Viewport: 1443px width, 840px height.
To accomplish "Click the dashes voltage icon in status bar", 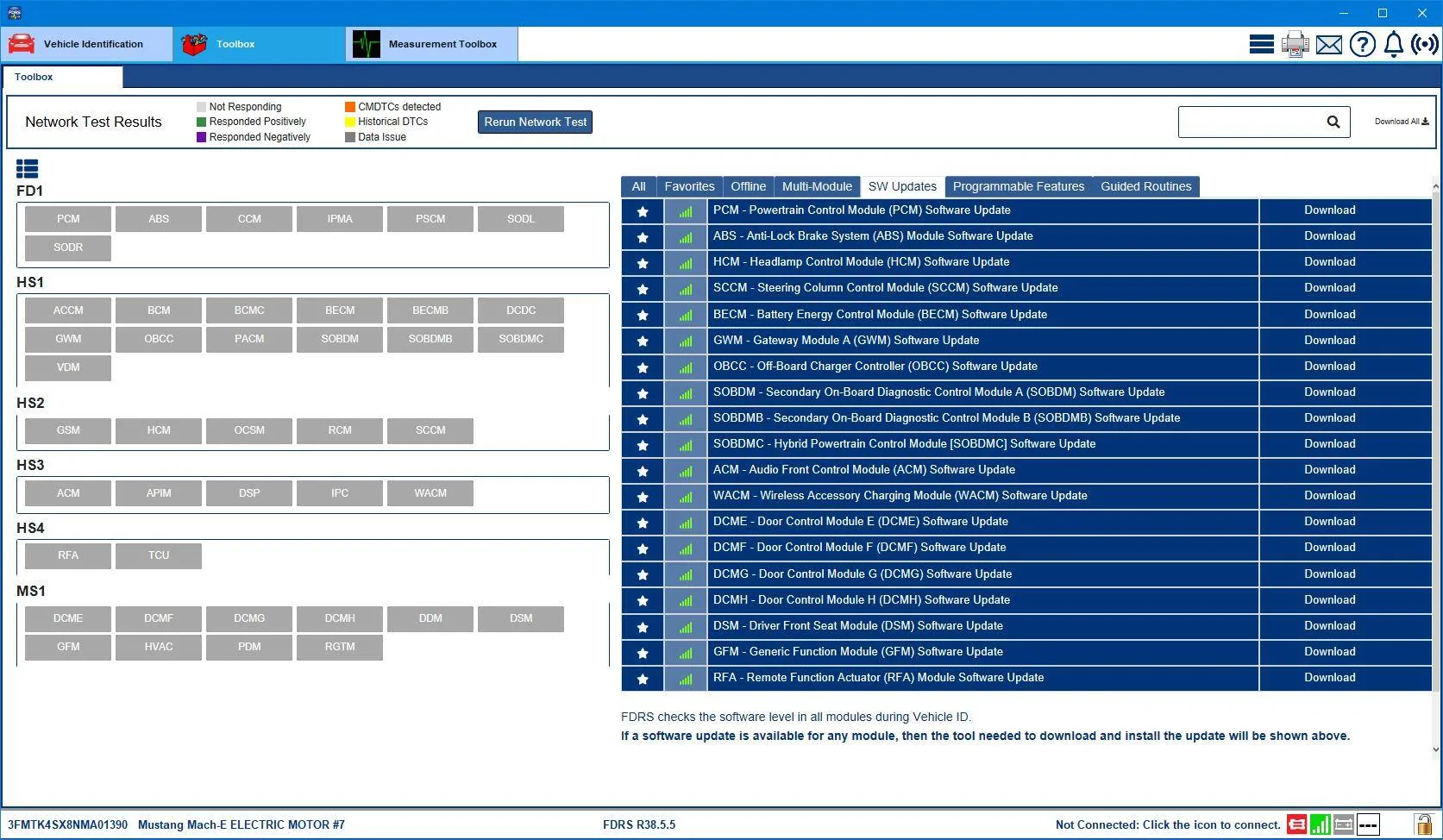I will click(x=1368, y=824).
